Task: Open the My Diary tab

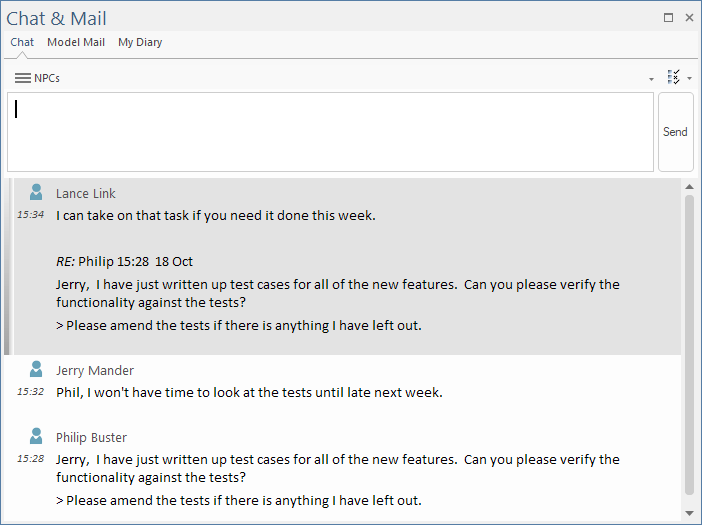Action: tap(140, 43)
